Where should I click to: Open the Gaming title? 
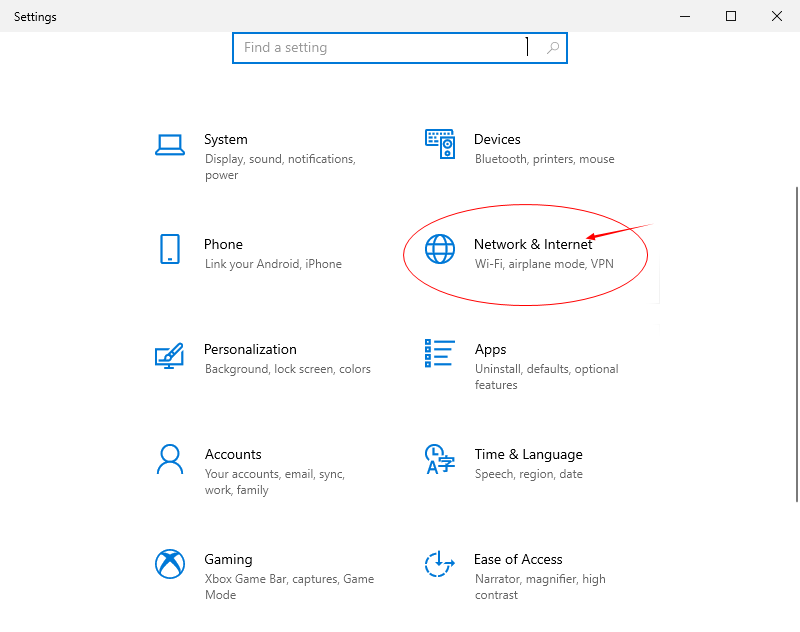click(x=229, y=560)
